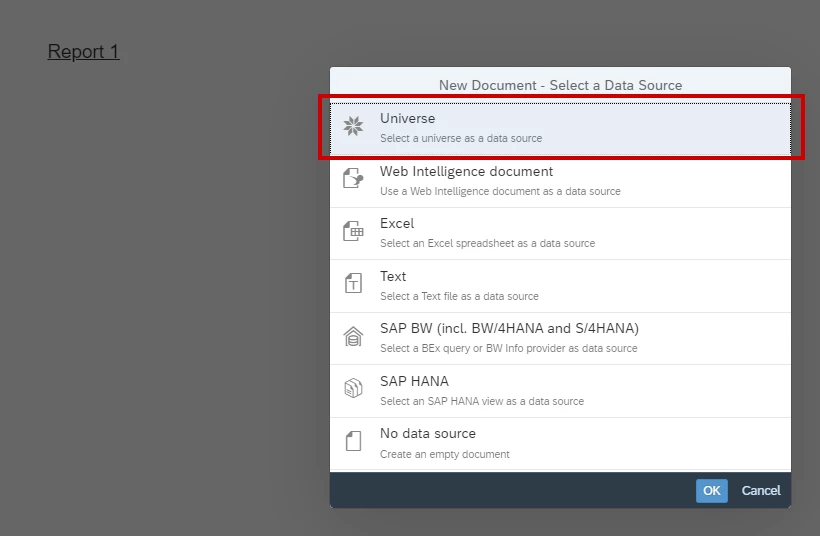This screenshot has height=536, width=820.
Task: Click the dialog title 'New Document - Select a Data Source'
Action: tap(560, 85)
